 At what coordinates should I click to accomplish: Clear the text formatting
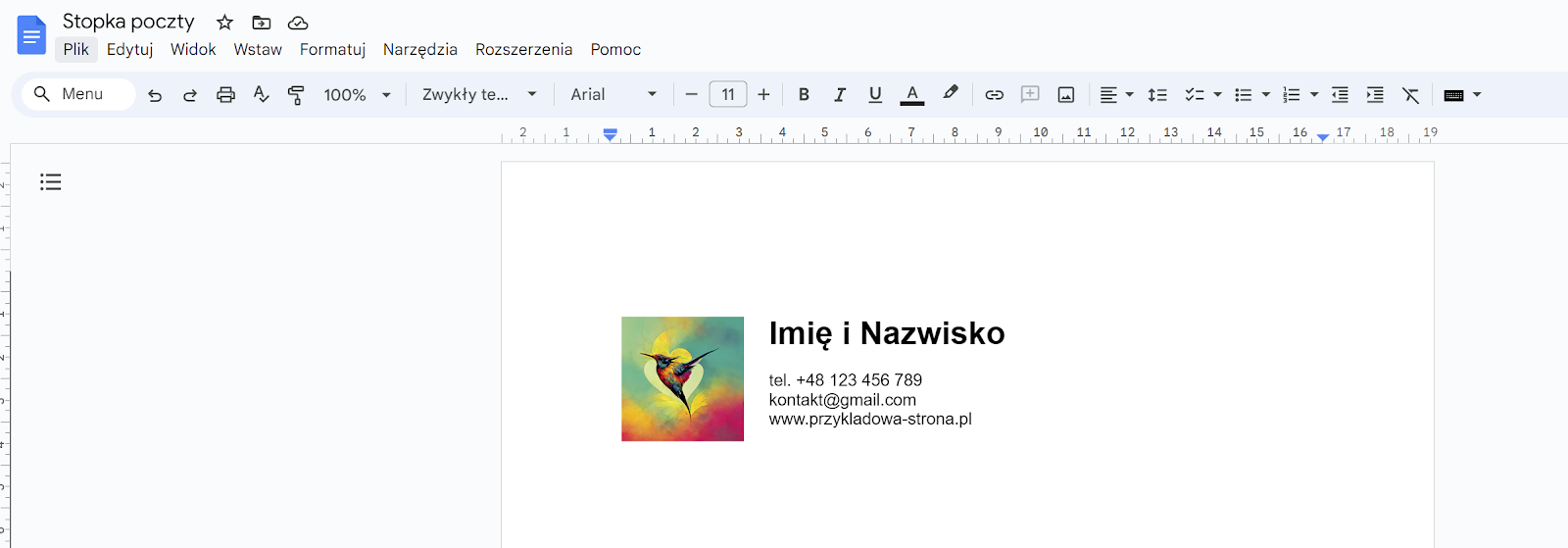tap(1410, 95)
